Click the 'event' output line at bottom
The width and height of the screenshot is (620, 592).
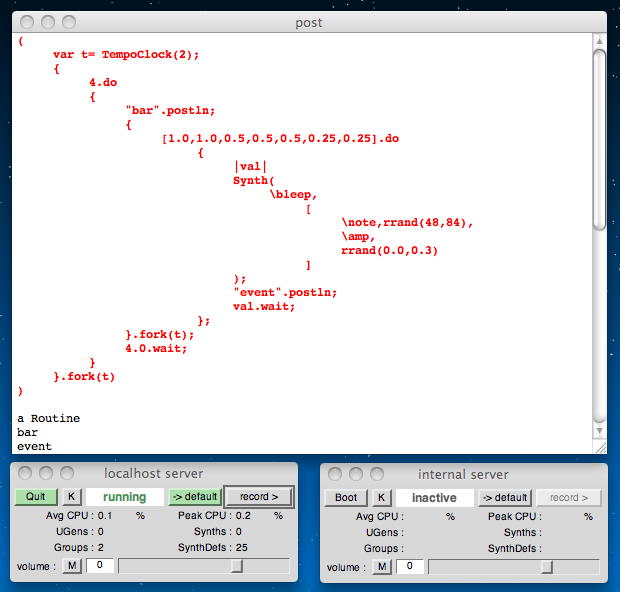coord(34,446)
